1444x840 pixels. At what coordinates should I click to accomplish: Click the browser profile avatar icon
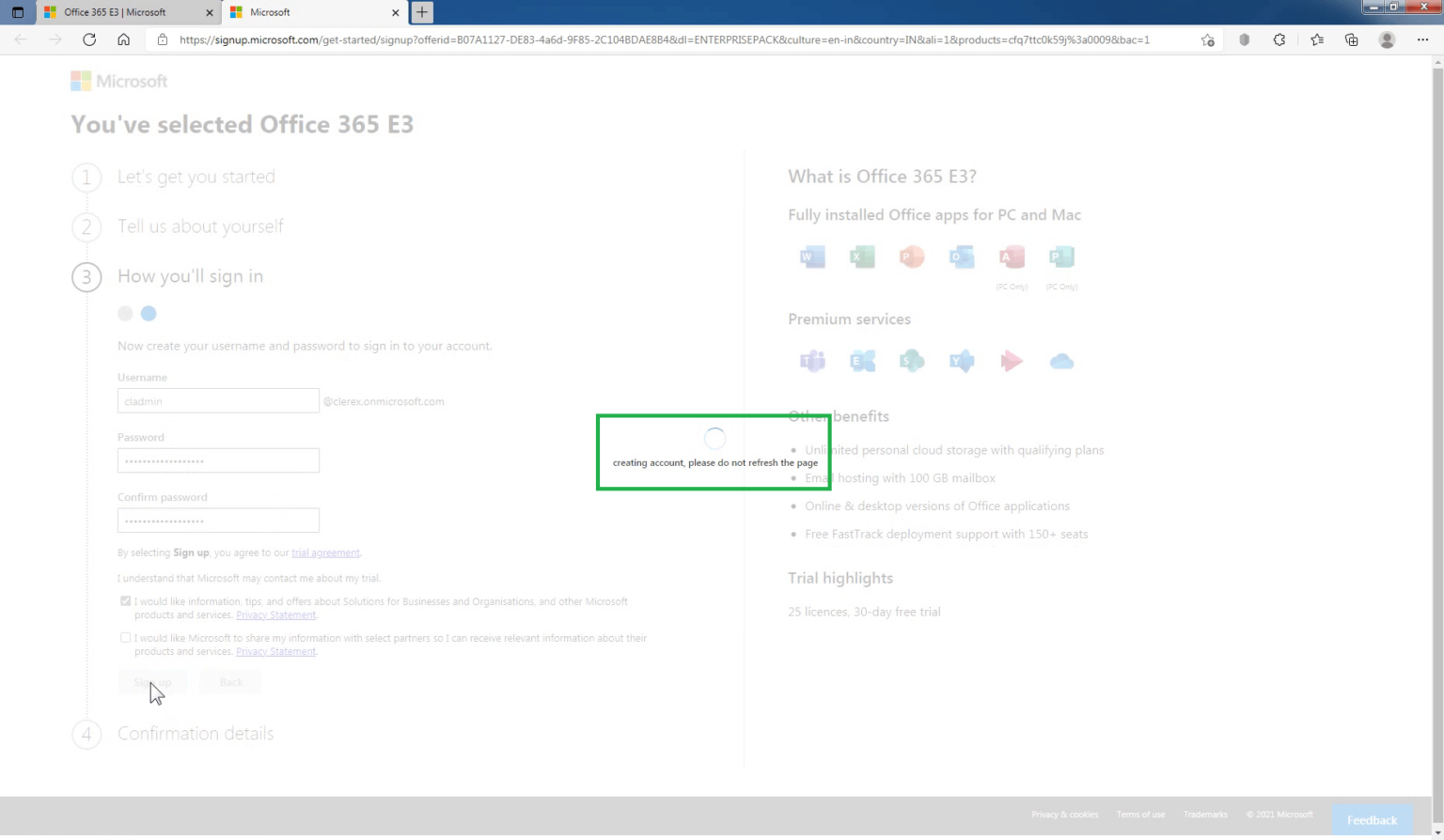(1386, 39)
